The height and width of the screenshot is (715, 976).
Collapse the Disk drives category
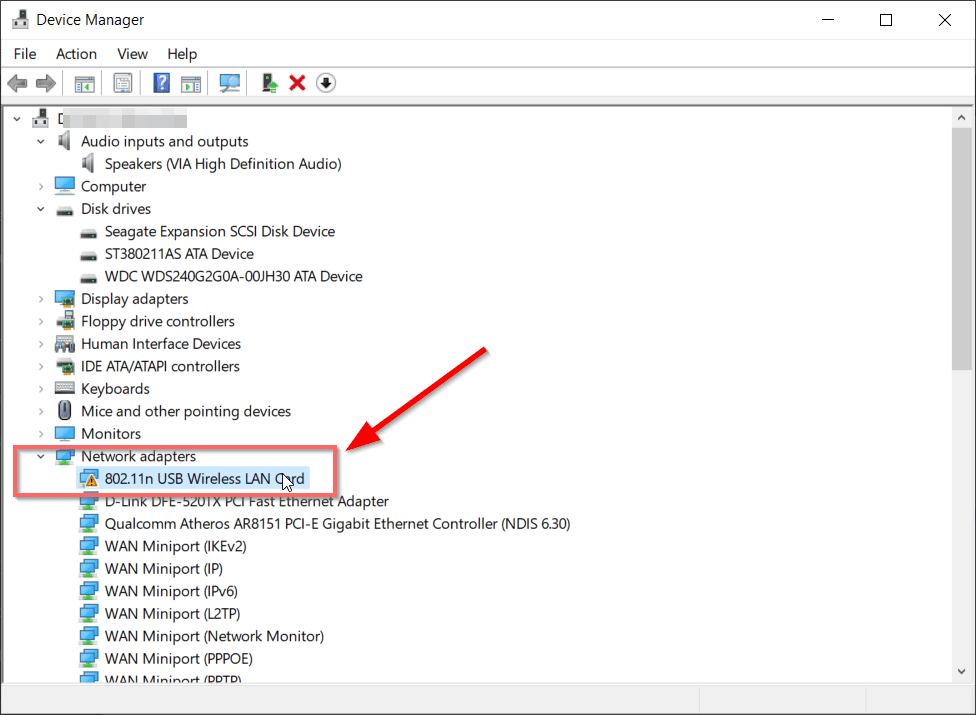[x=40, y=208]
